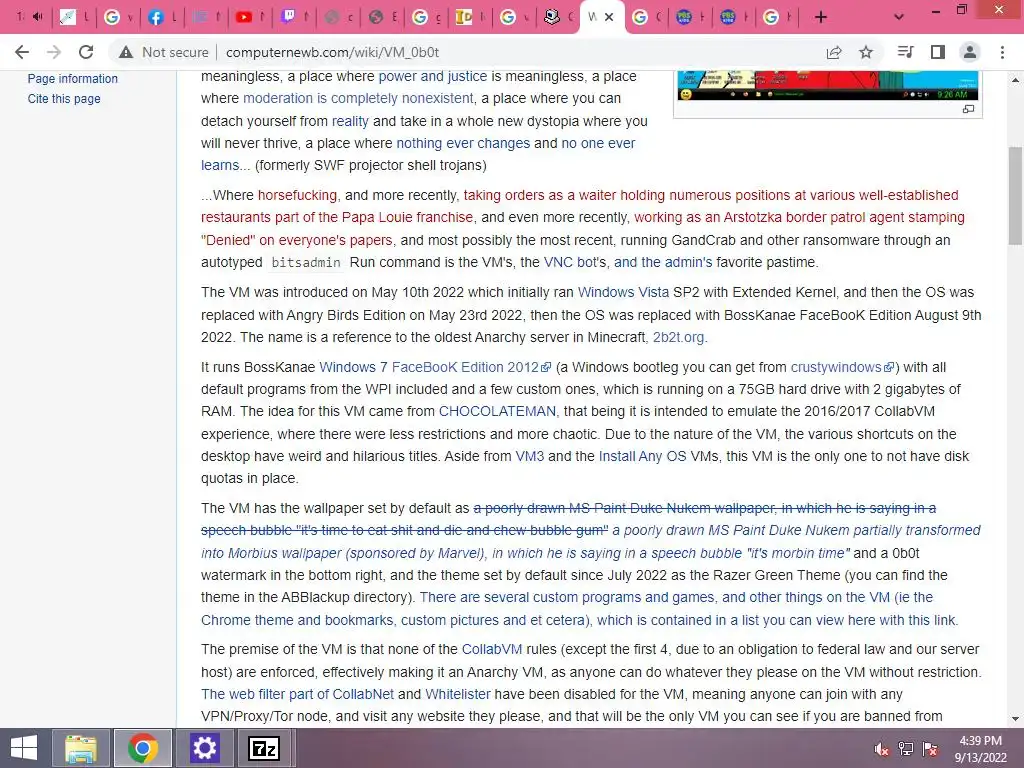Visit the crustywindows external link

coord(842,368)
